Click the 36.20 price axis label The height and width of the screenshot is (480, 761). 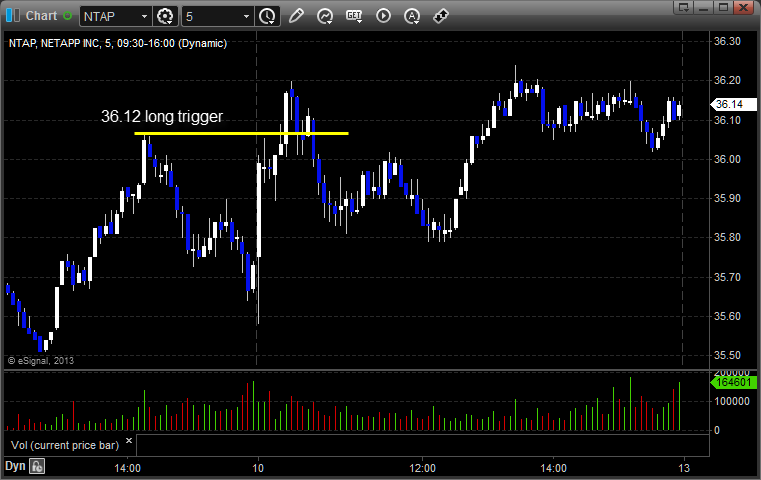[x=727, y=80]
